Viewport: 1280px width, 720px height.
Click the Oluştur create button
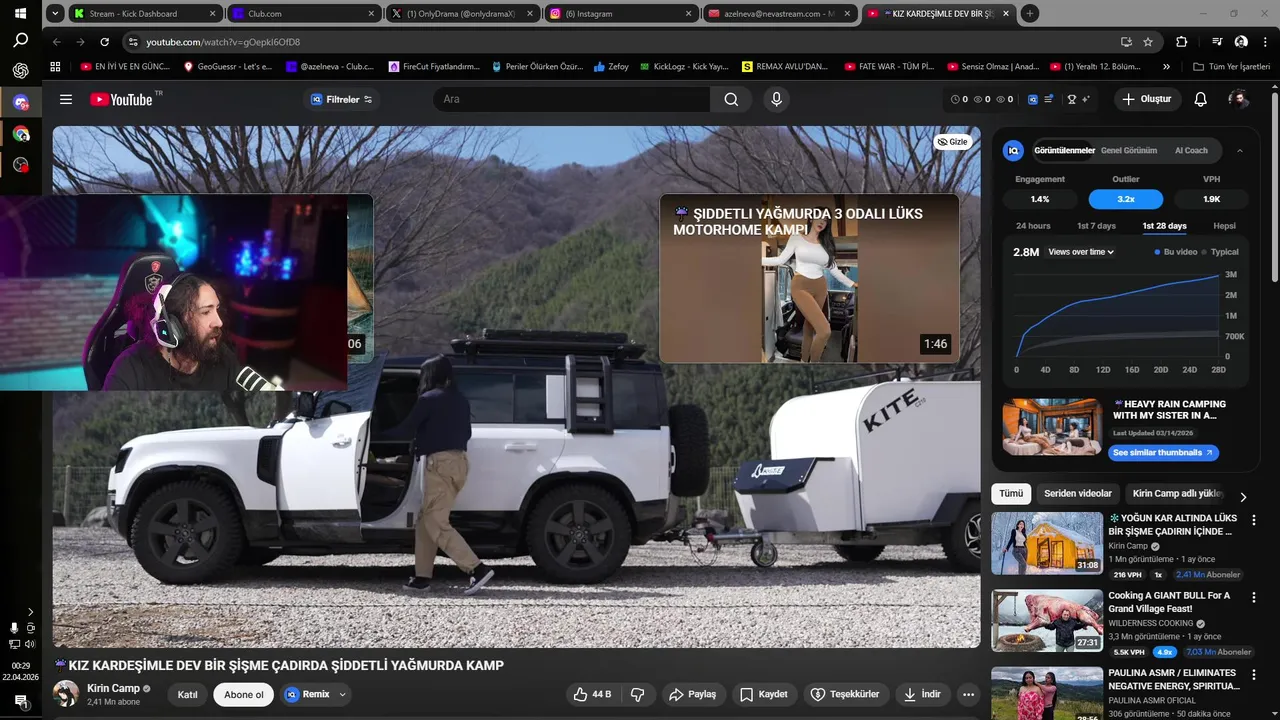[1147, 99]
